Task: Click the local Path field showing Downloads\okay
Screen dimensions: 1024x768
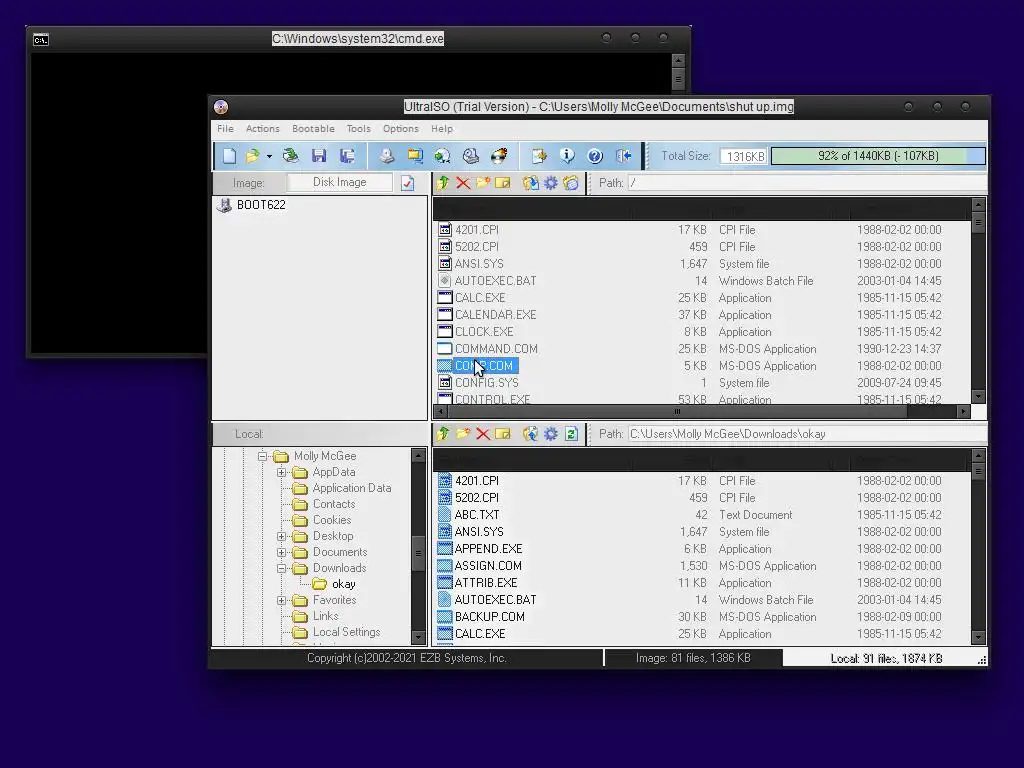Action: pos(807,434)
